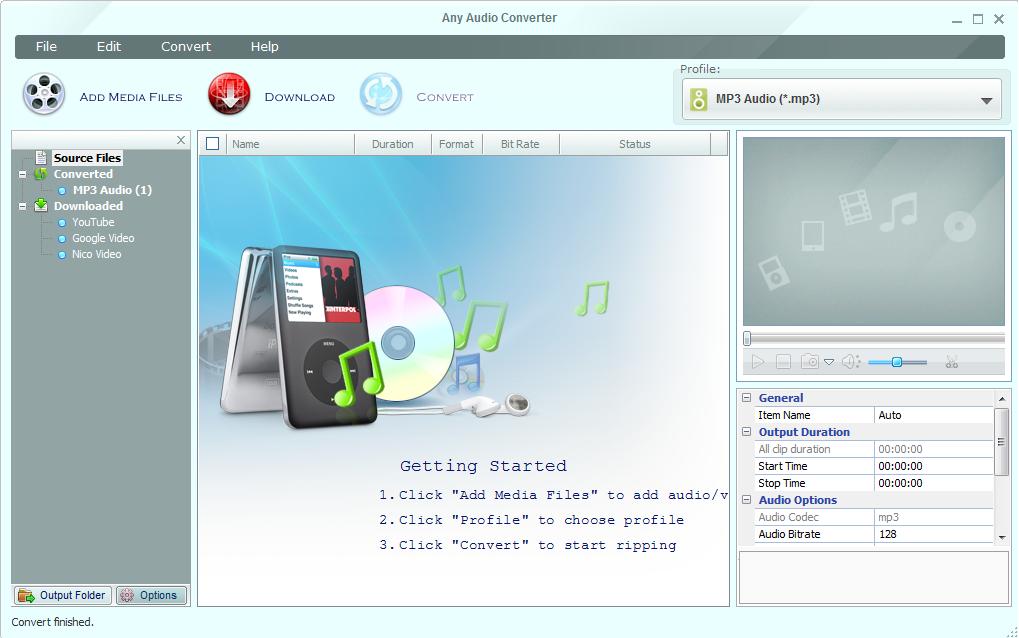Click the preview seek bar handle
The image size is (1019, 638).
point(747,338)
